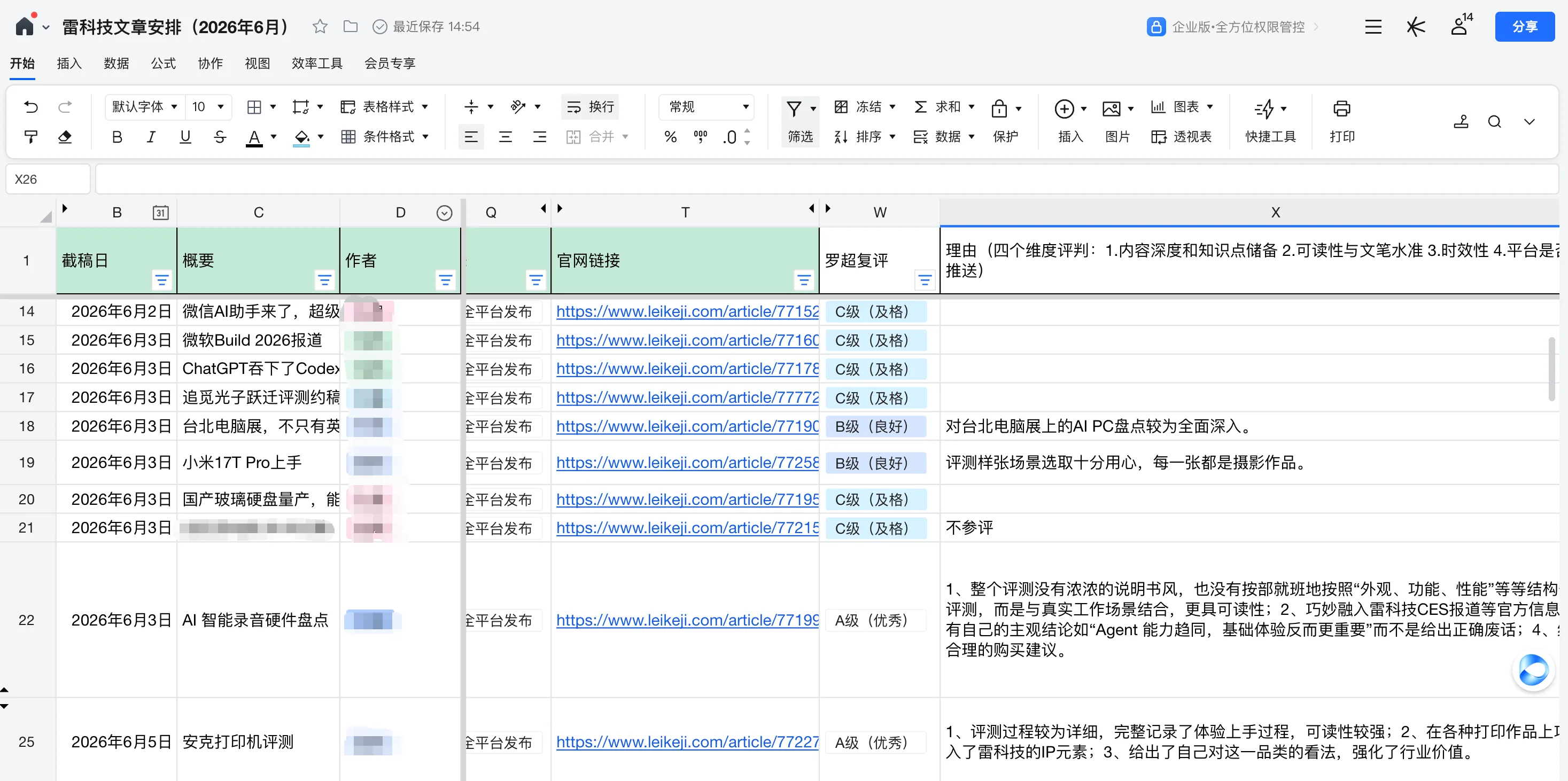The height and width of the screenshot is (781, 1568).
Task: Open the 透视表 pivot table tool
Action: (x=1181, y=137)
